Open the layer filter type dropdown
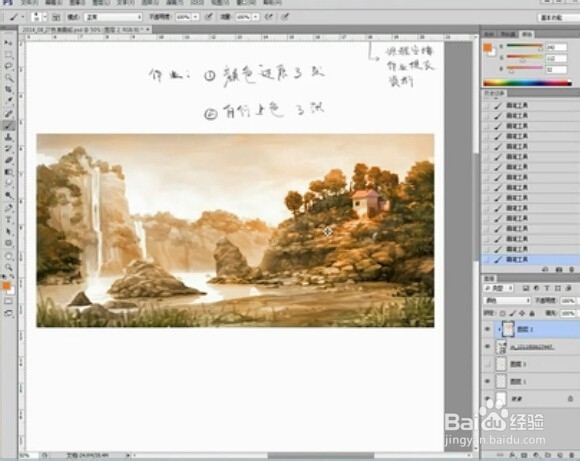The image size is (580, 461). 498,288
